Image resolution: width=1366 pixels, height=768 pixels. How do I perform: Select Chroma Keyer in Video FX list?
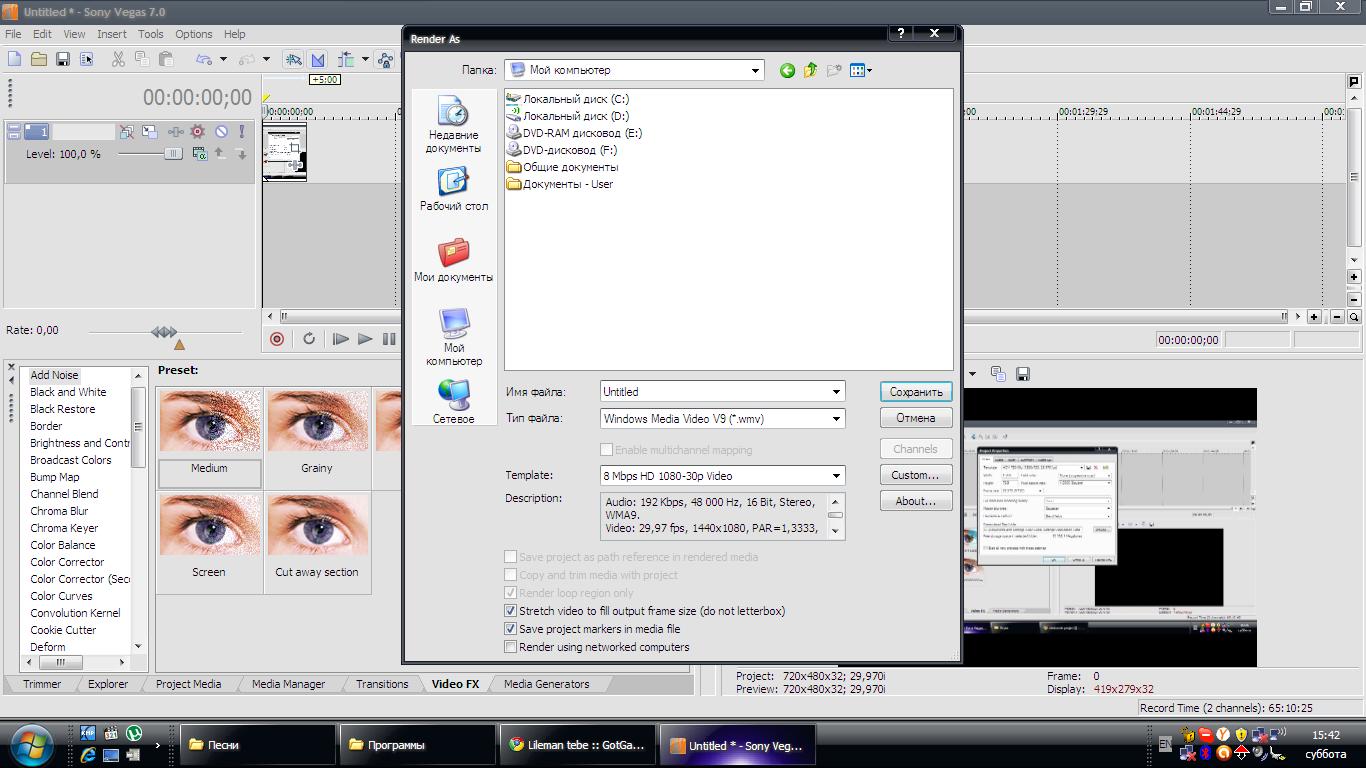tap(64, 528)
